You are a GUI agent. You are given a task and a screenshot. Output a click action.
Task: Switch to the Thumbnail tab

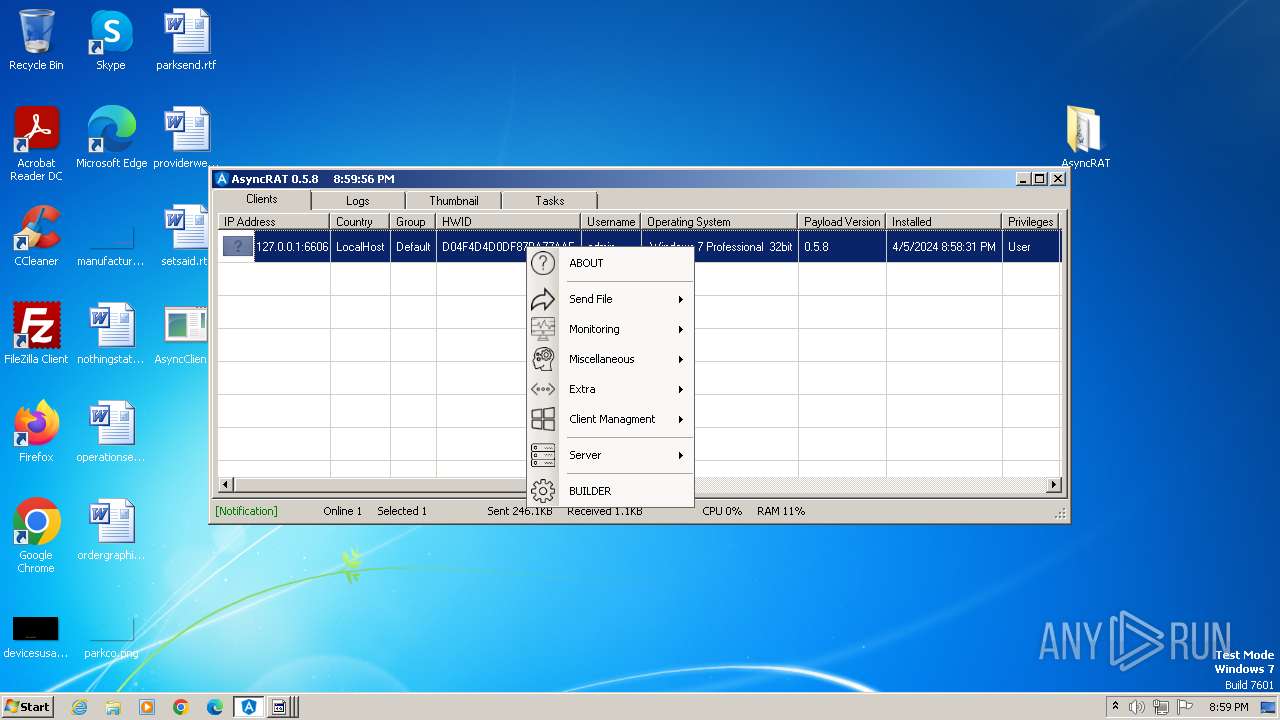click(454, 201)
